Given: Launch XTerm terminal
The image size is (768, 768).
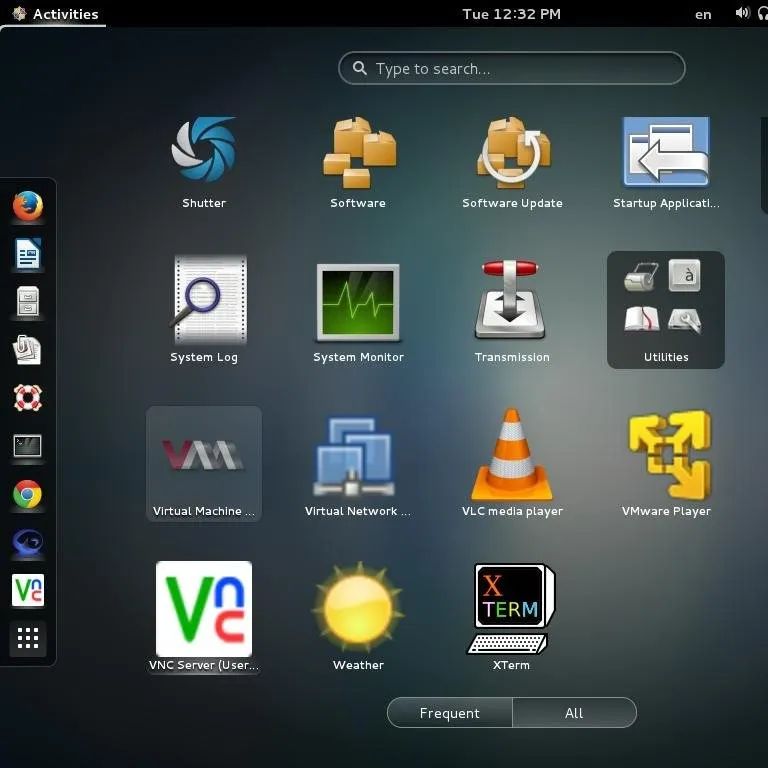Looking at the screenshot, I should coord(512,617).
